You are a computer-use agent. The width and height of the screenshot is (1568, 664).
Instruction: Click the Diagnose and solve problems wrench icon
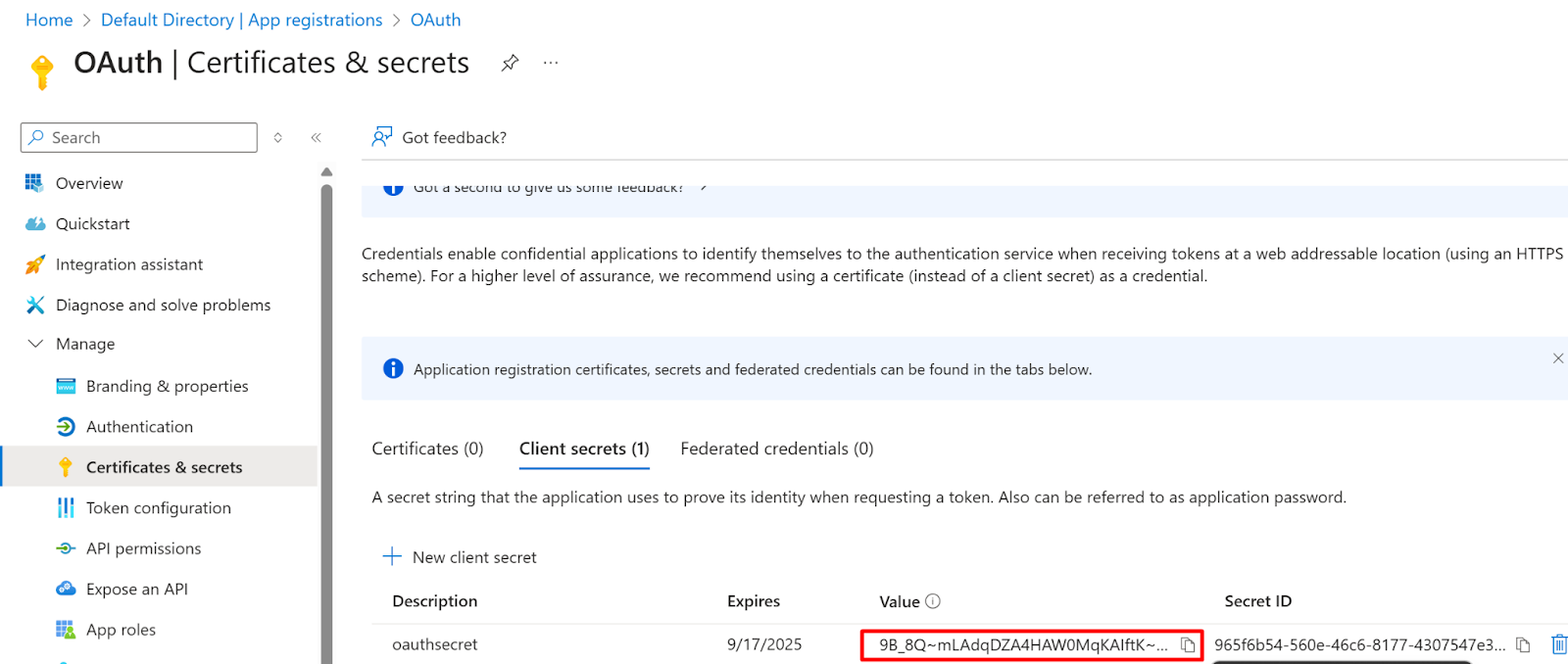click(35, 306)
